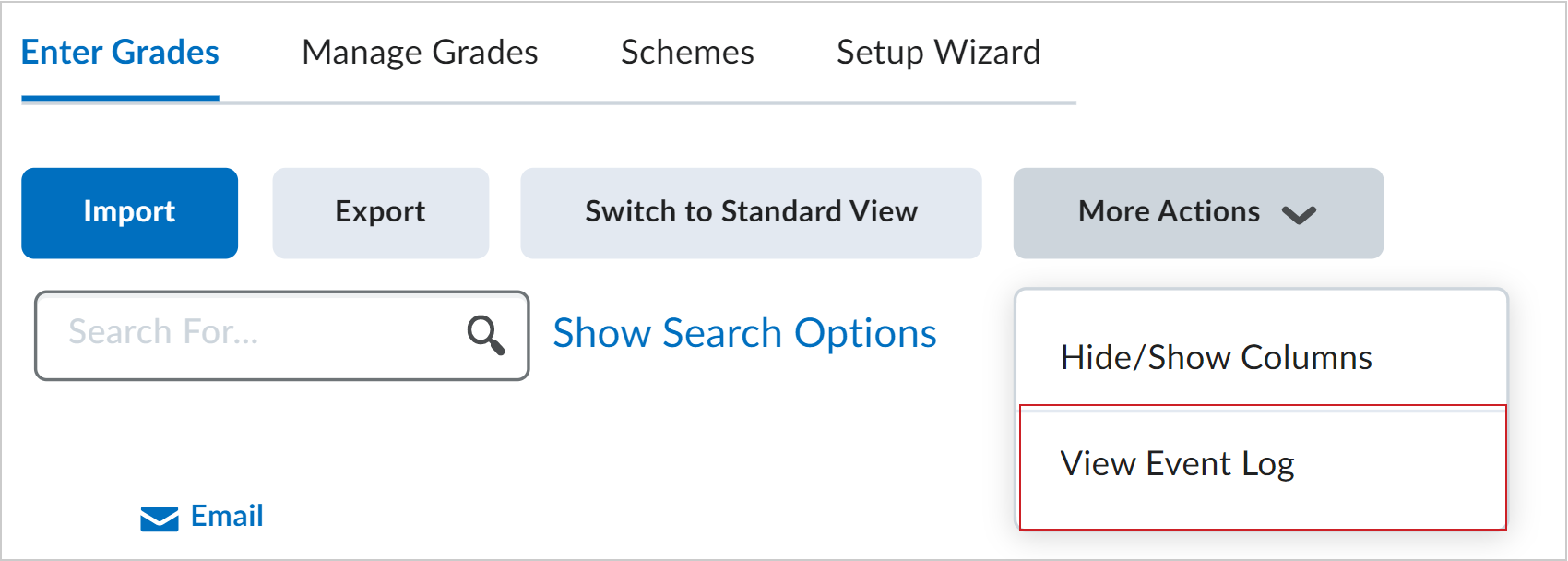Viewport: 1568px width, 561px height.
Task: Switch to the Manage Grades tab
Action: coord(419,53)
